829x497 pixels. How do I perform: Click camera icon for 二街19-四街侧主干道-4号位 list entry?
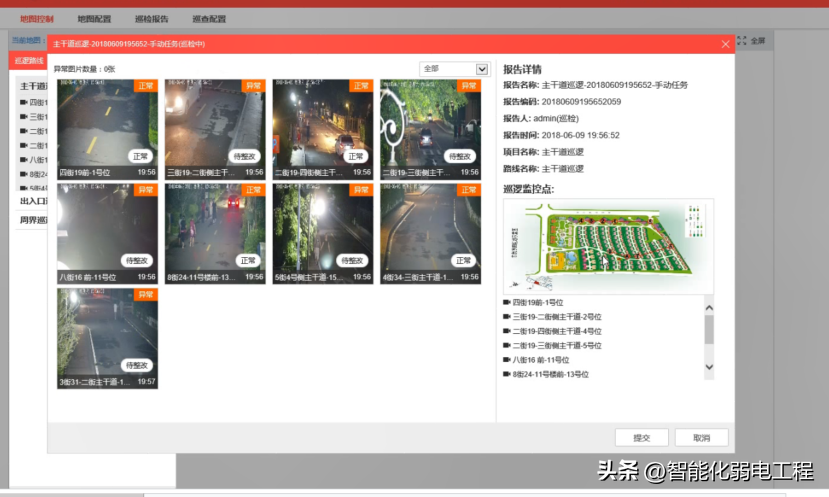(x=507, y=331)
